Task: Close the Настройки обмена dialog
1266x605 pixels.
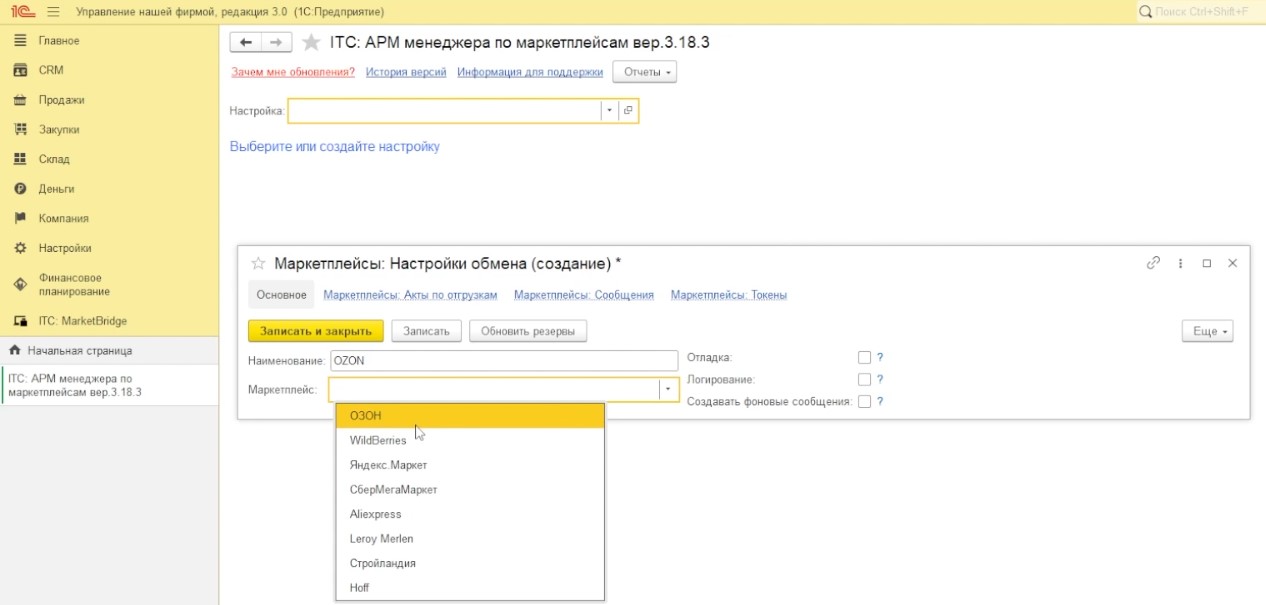Action: click(1232, 263)
